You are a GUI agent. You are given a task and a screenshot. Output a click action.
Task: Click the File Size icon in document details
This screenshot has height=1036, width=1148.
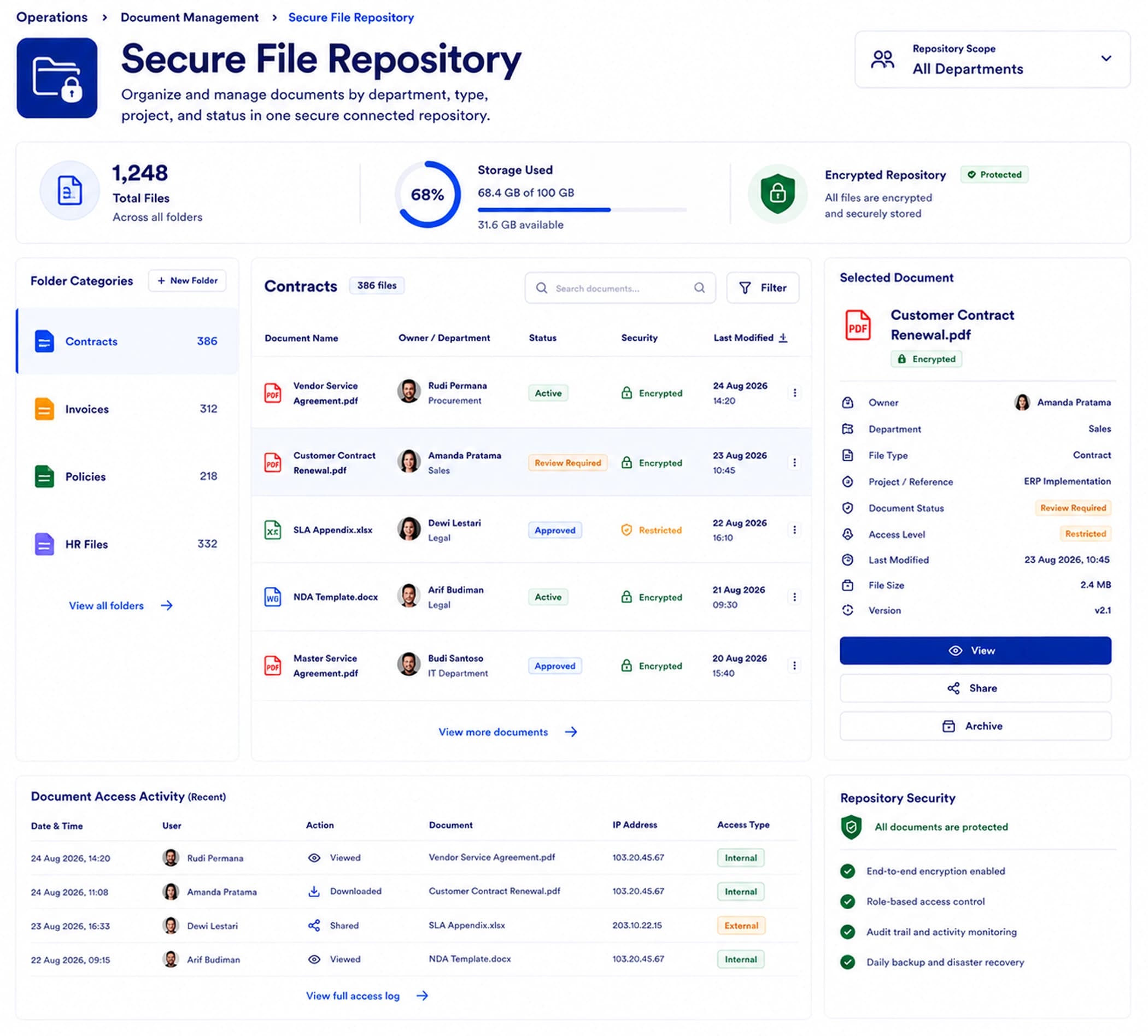pos(847,585)
